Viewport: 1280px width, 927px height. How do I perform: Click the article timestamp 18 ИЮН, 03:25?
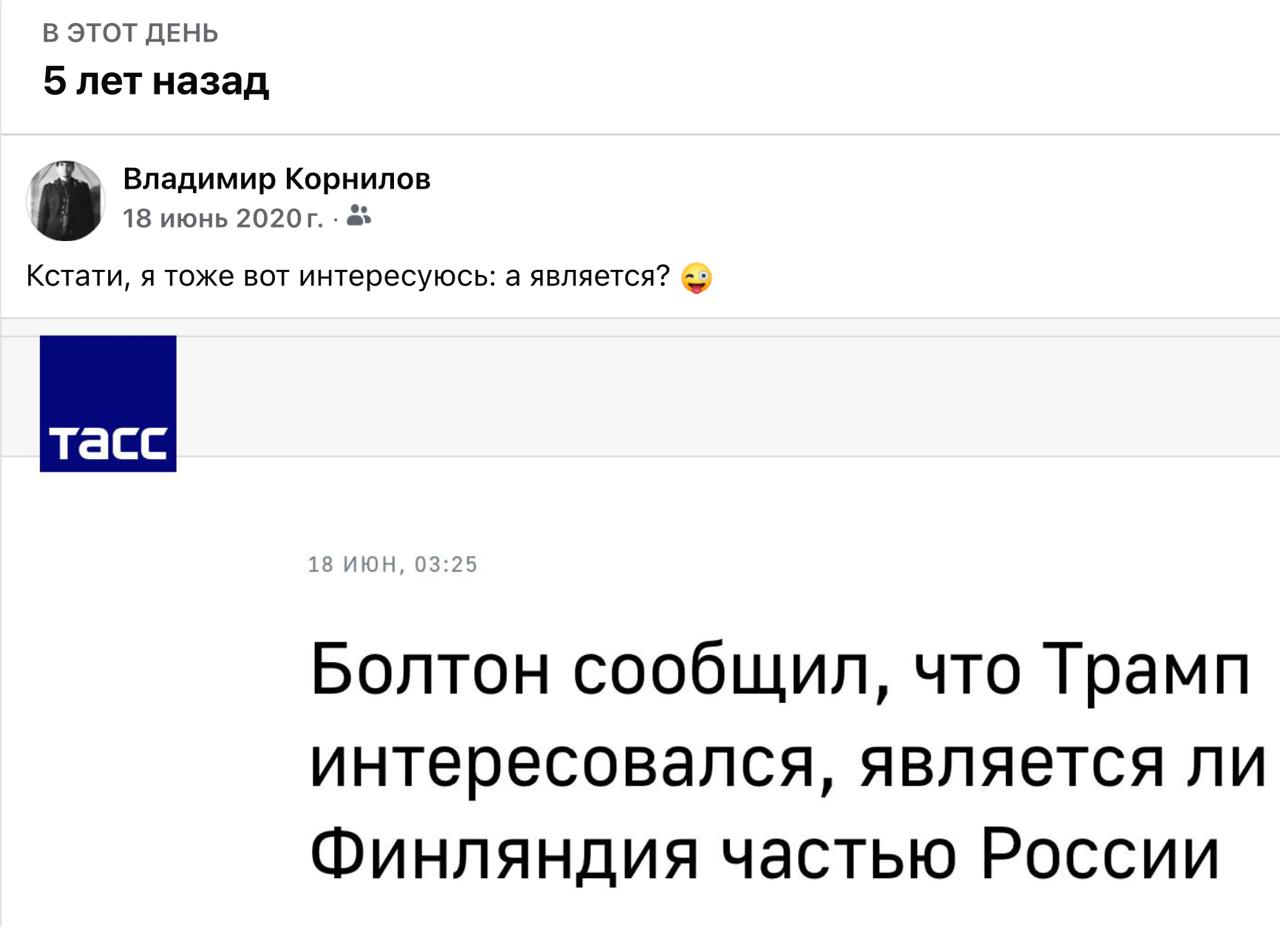(x=393, y=565)
